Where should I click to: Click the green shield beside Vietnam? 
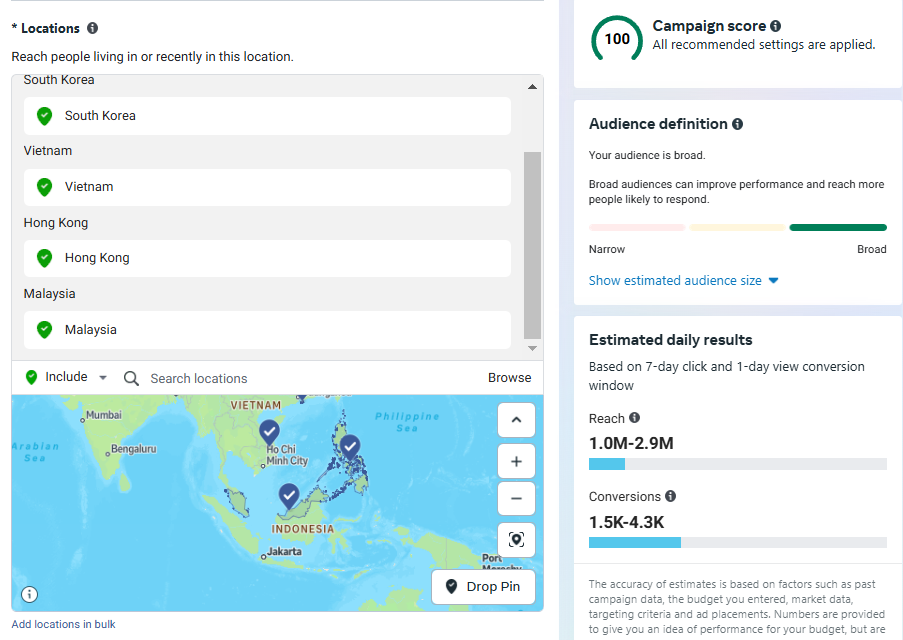tap(44, 187)
